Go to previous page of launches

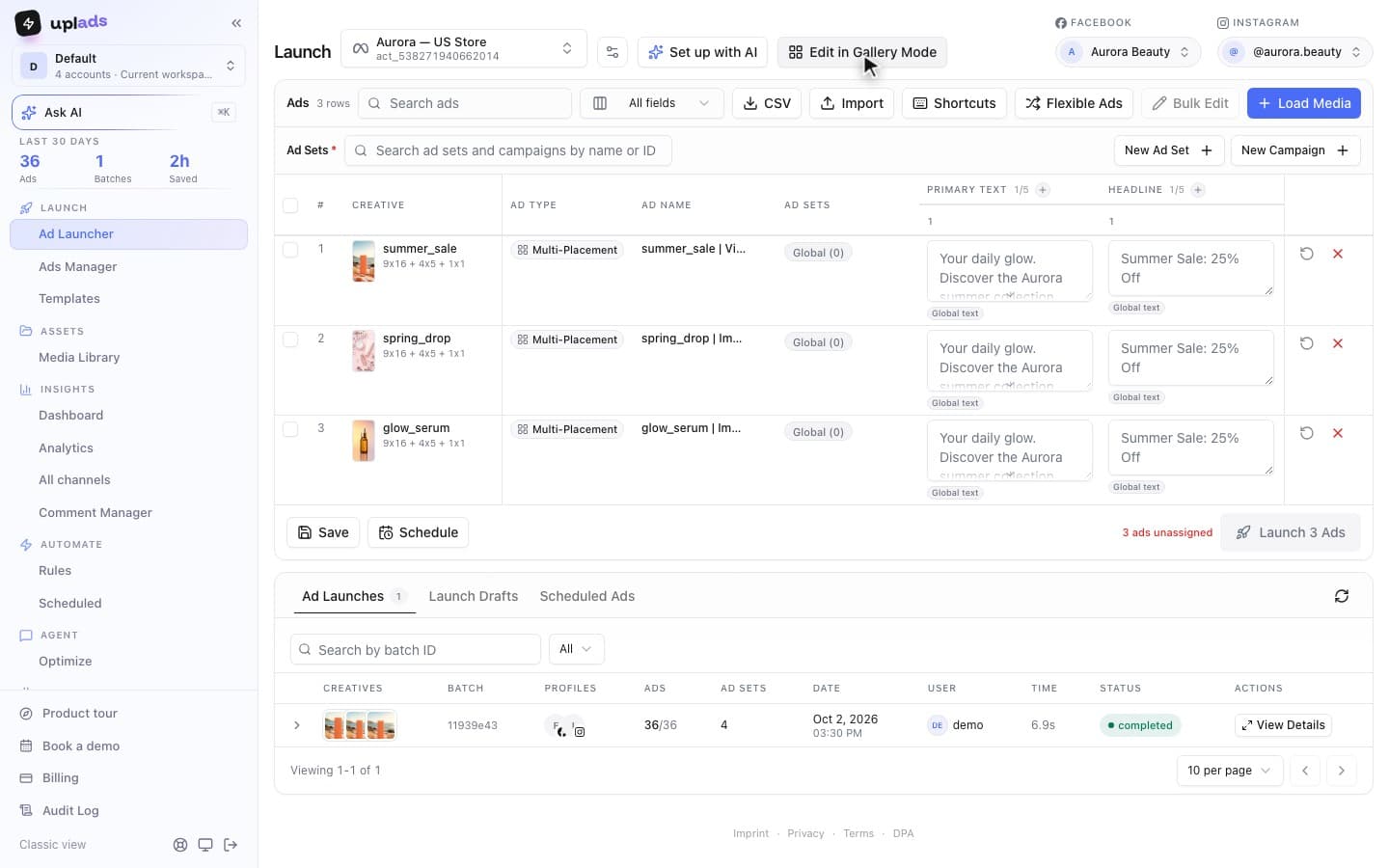(1305, 771)
